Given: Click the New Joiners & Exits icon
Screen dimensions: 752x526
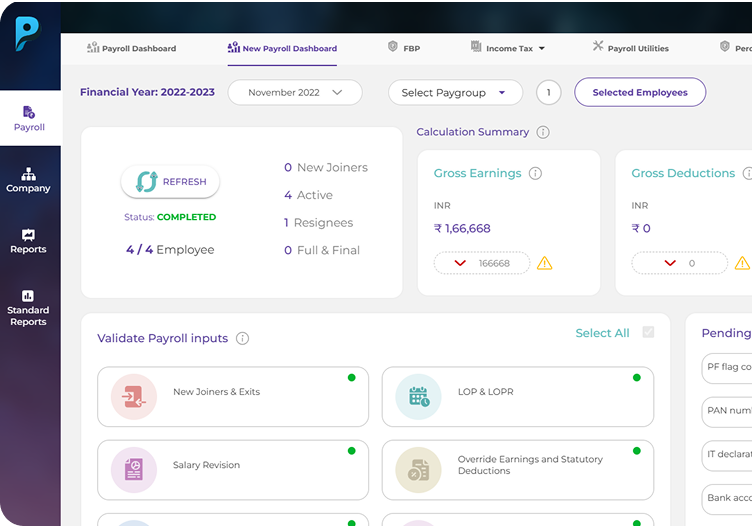Looking at the screenshot, I should 134,397.
